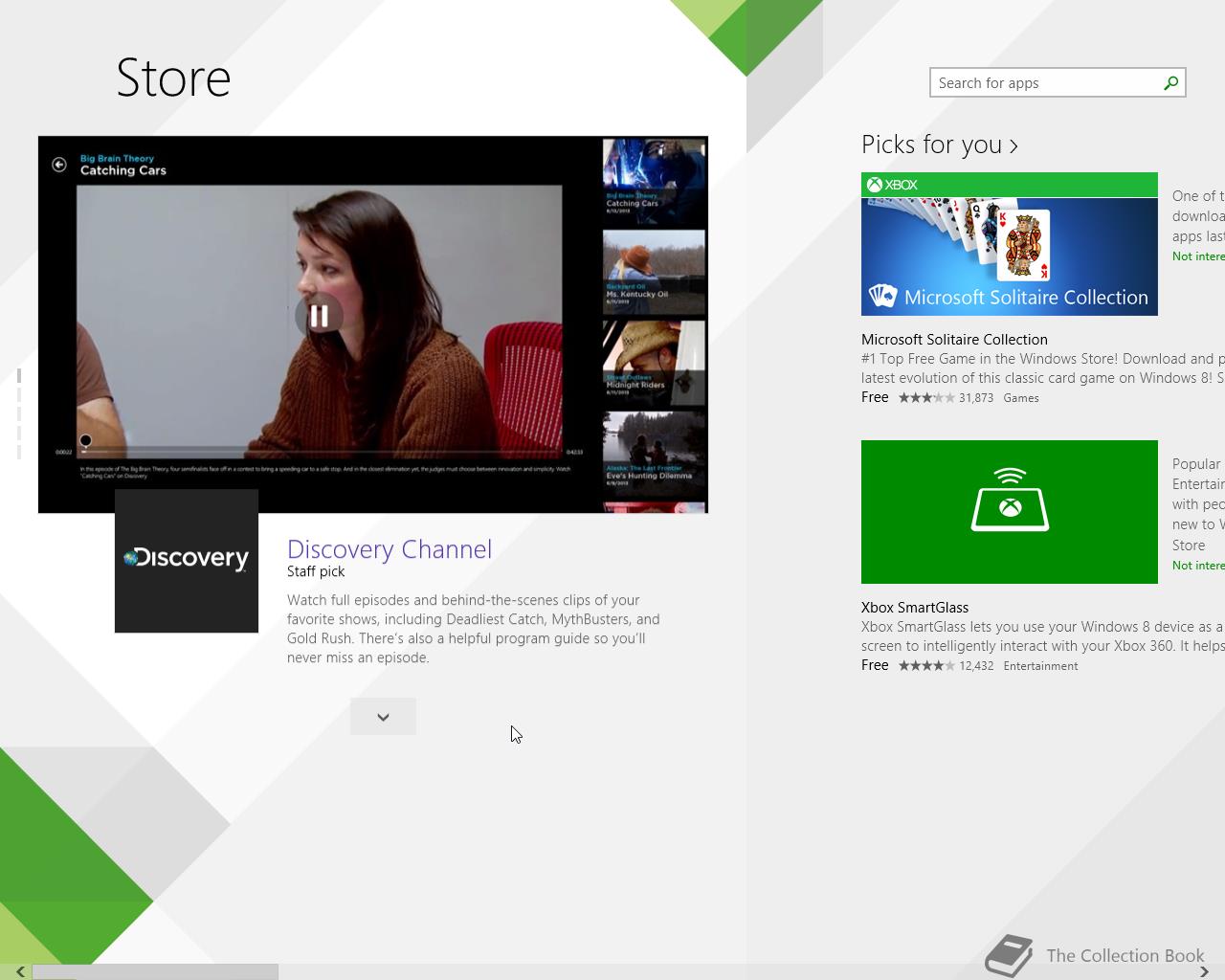This screenshot has width=1225, height=980.
Task: Click the 31,873 ratings count
Action: click(976, 398)
